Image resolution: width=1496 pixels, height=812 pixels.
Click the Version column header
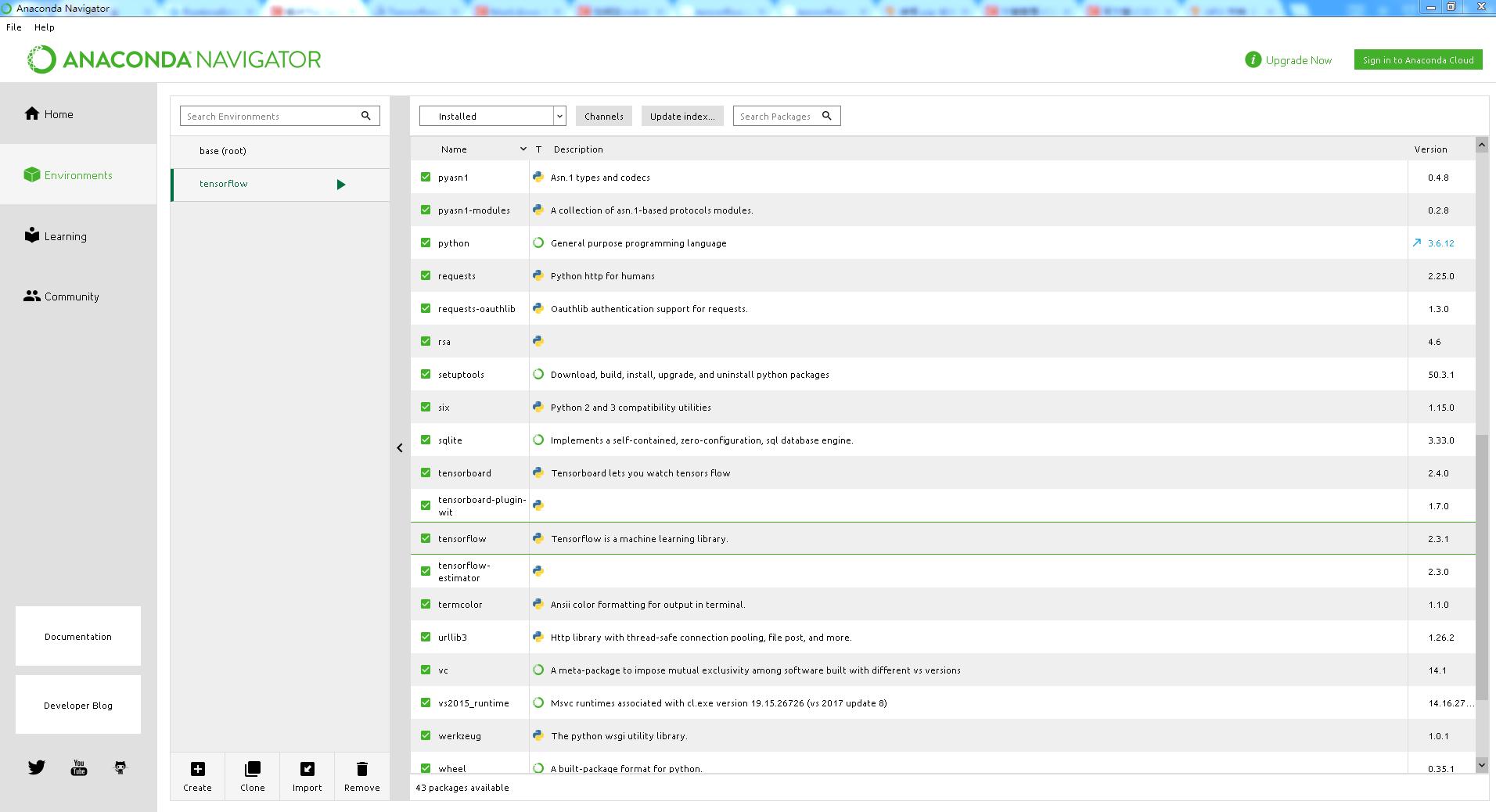click(1430, 149)
